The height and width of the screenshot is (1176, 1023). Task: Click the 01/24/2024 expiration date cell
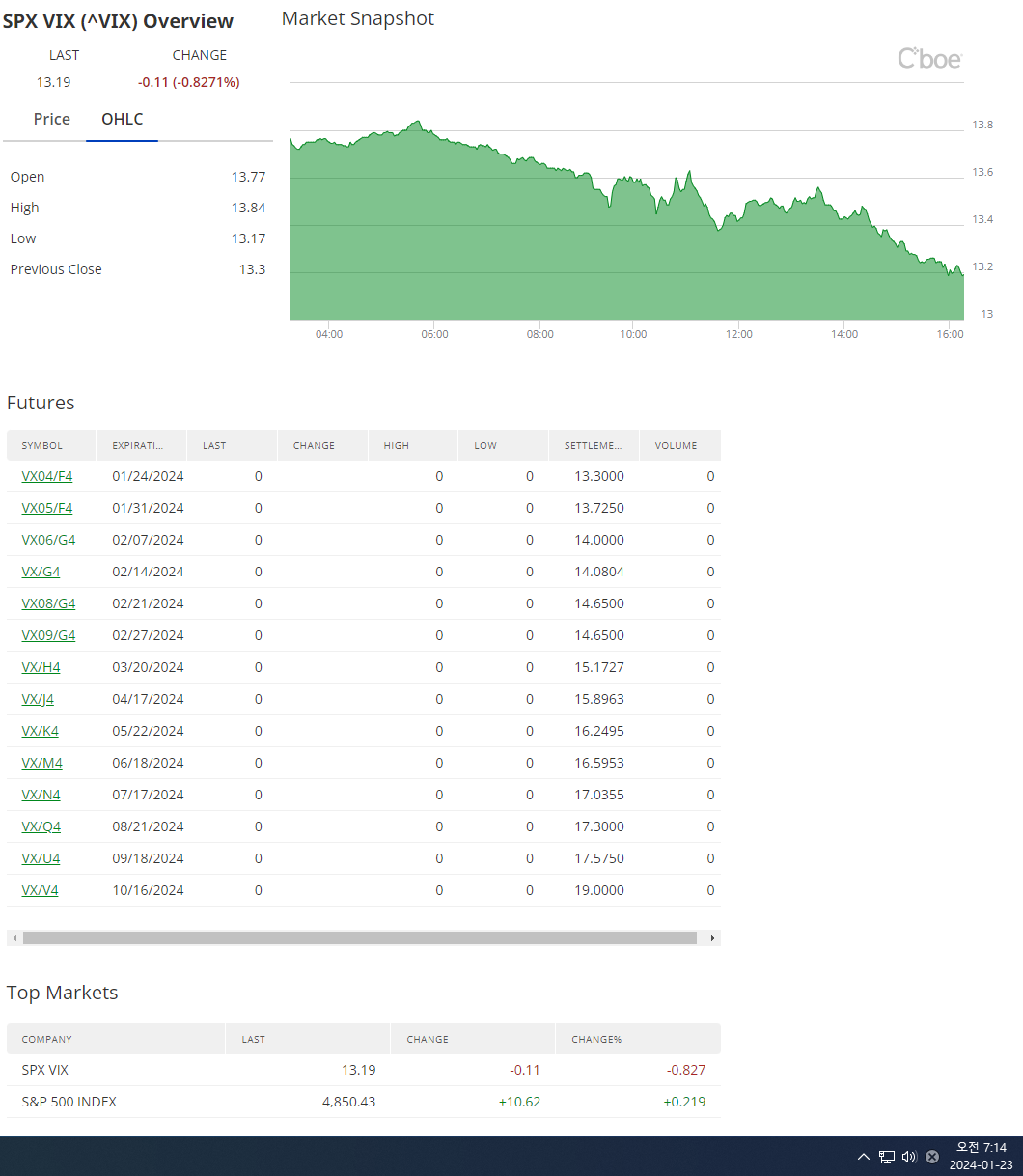[x=148, y=476]
